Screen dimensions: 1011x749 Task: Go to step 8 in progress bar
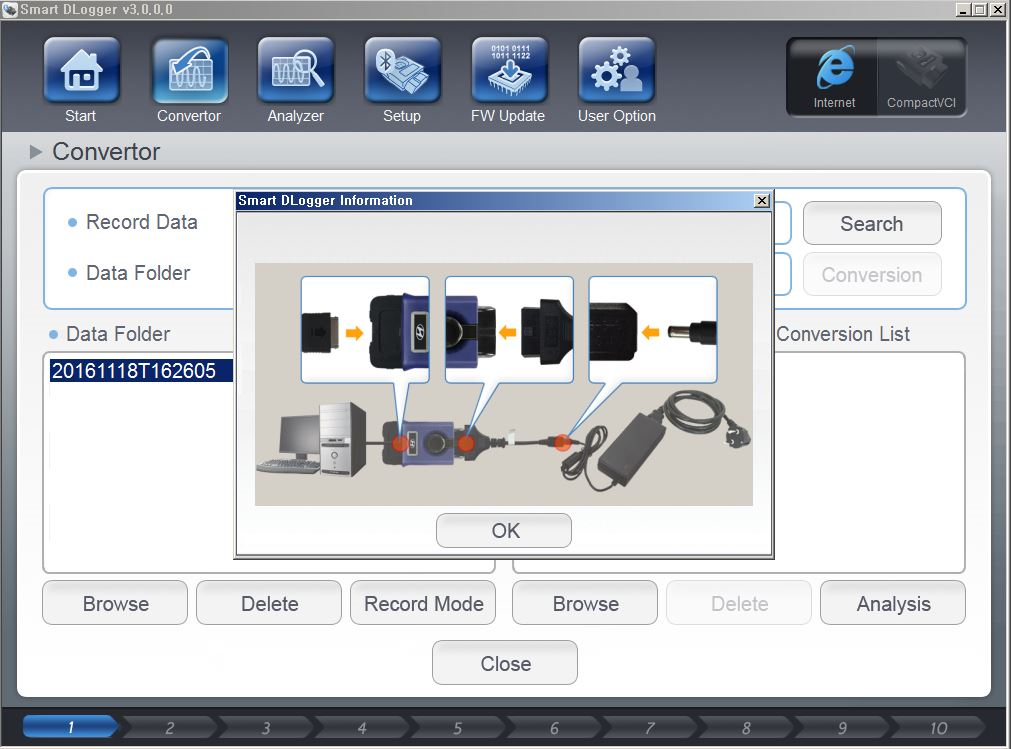point(745,727)
